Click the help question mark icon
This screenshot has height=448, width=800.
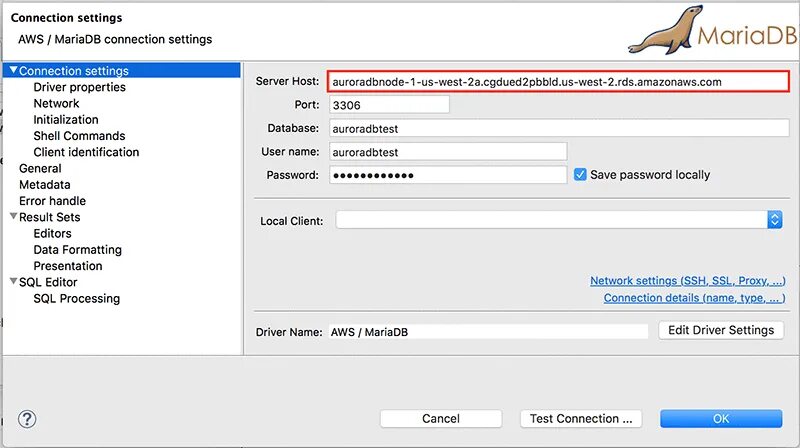[27, 419]
